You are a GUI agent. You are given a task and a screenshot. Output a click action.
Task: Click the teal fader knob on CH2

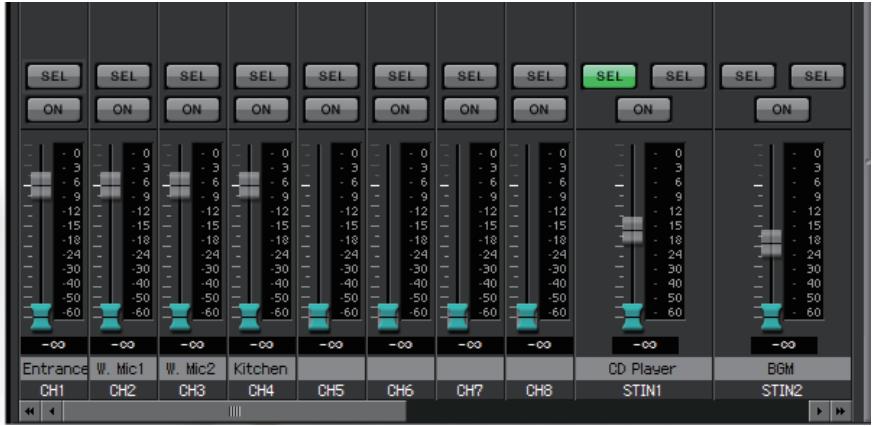click(x=111, y=317)
